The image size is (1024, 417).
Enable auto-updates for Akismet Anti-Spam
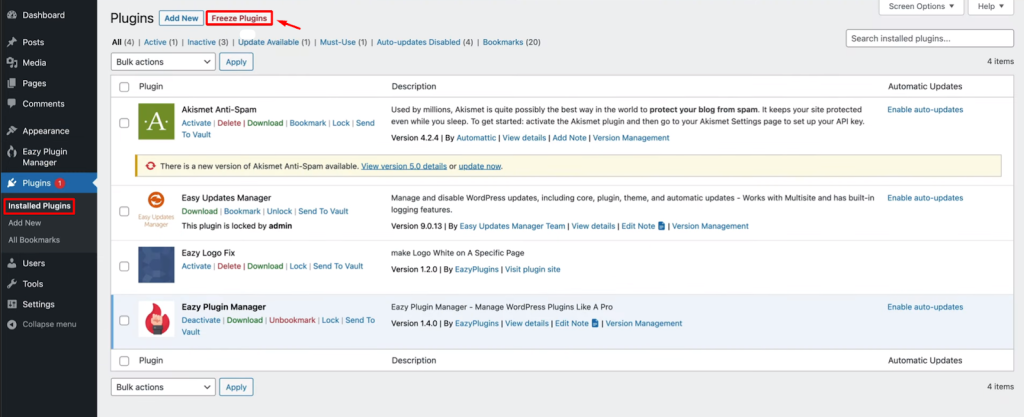[925, 110]
